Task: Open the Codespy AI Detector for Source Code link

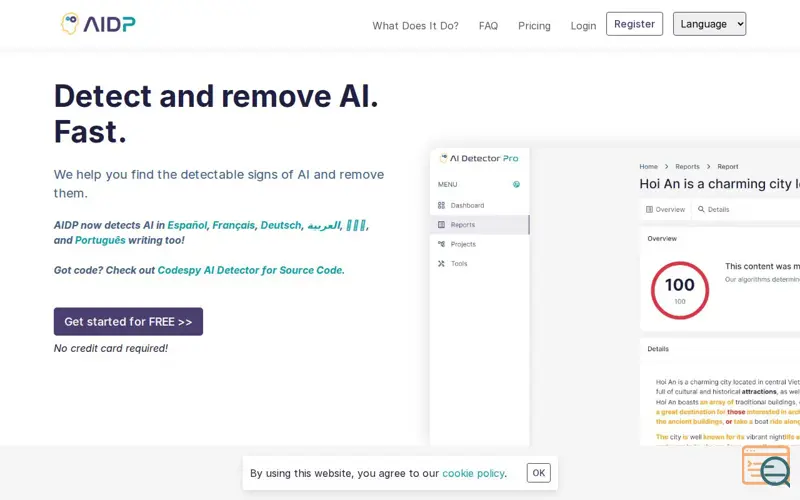Action: click(x=251, y=270)
